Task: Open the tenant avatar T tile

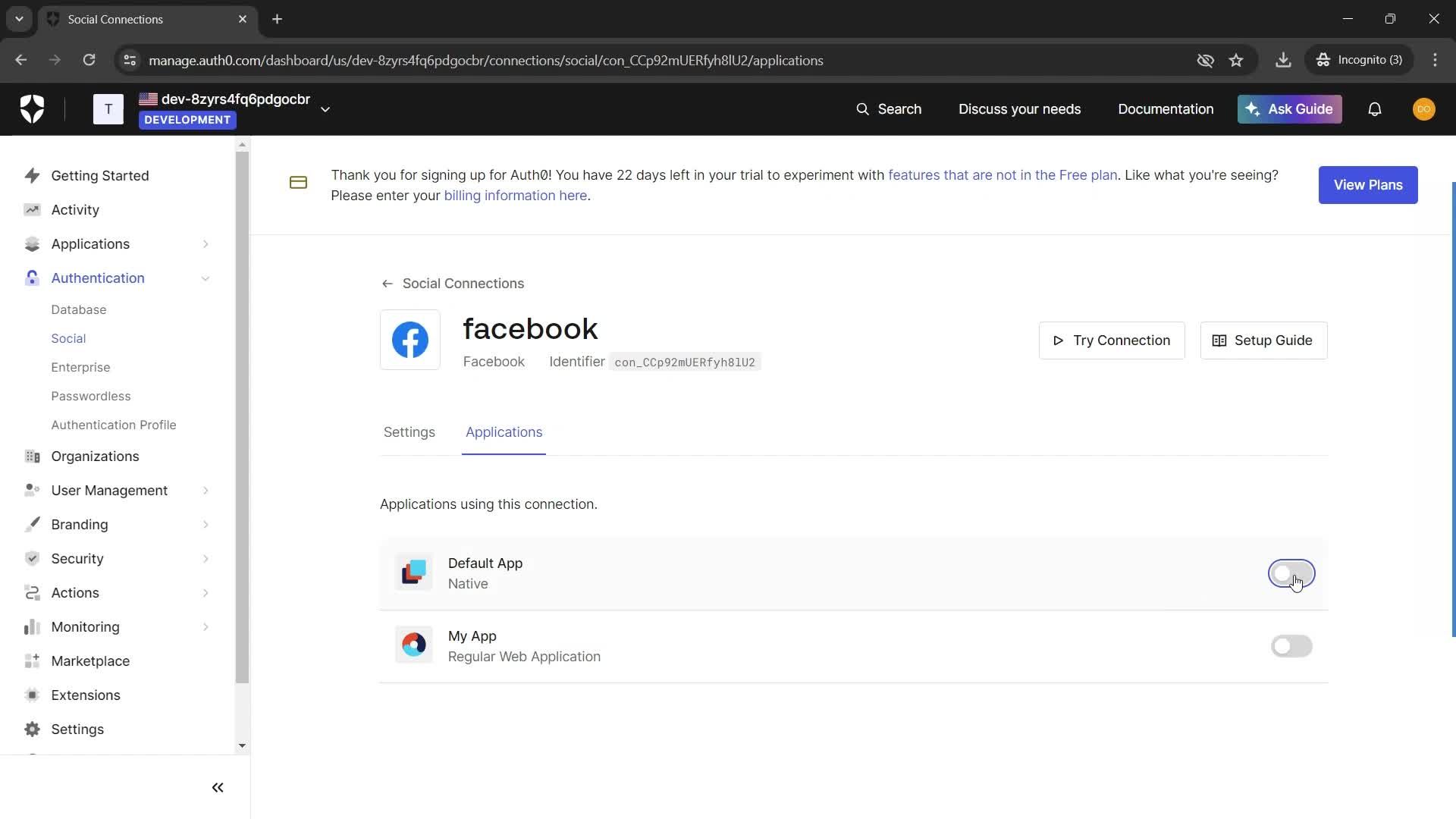Action: tap(108, 109)
